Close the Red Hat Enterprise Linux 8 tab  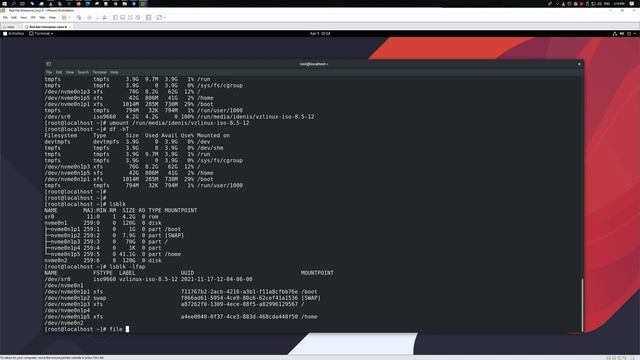[x=70, y=27]
